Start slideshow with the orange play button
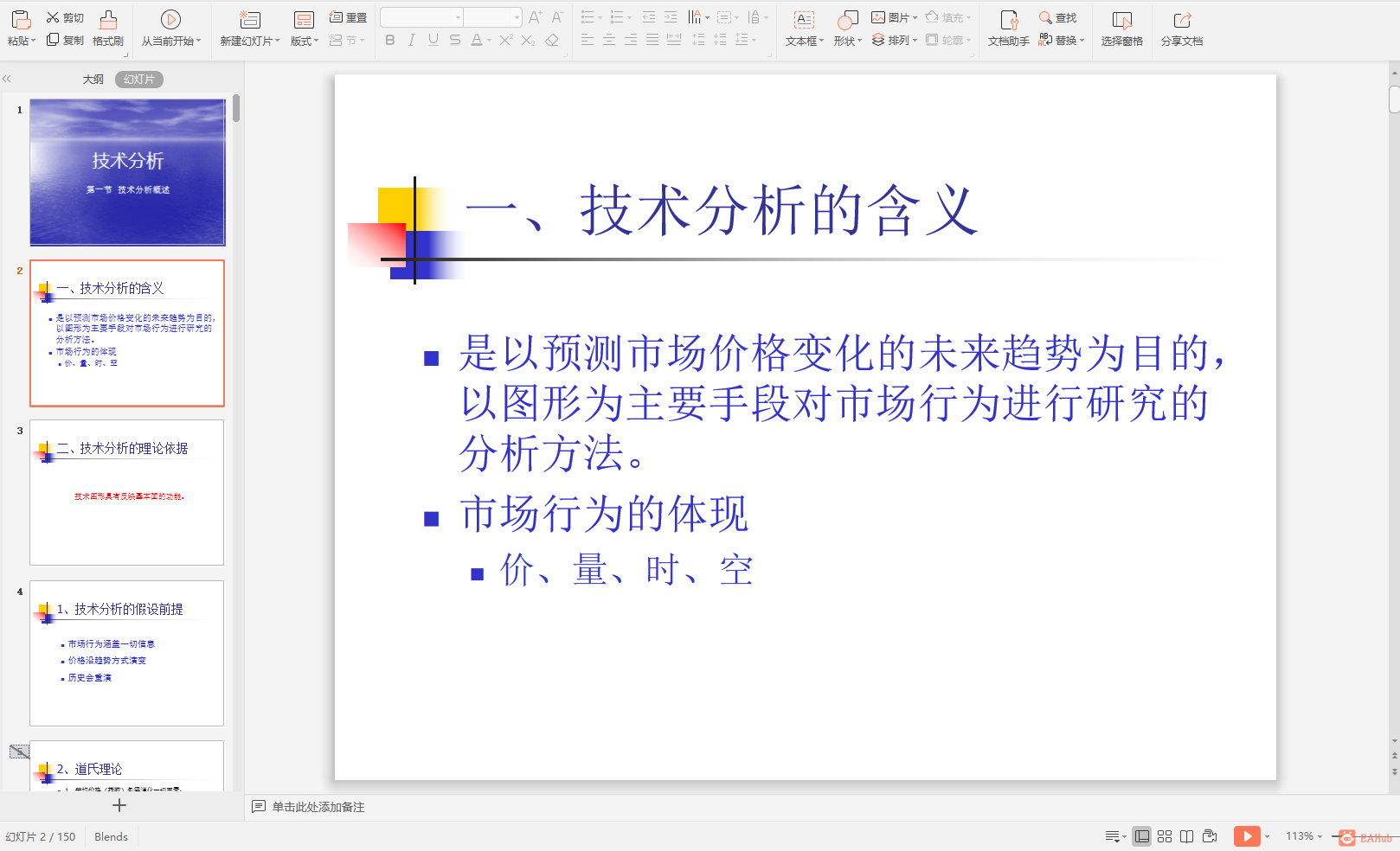This screenshot has height=851, width=1400. (x=1247, y=835)
